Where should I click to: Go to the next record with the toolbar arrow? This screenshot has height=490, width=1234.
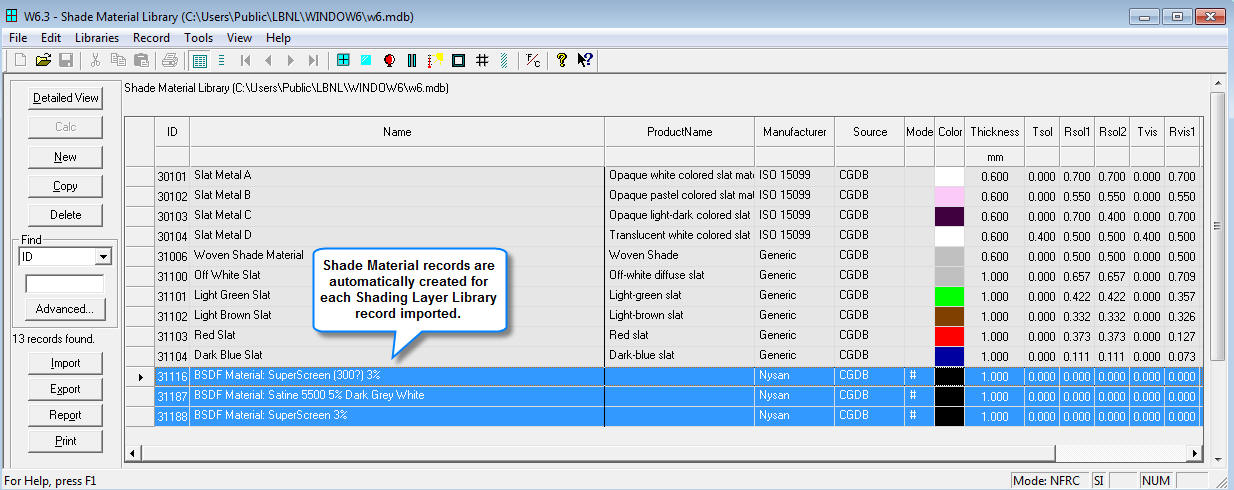(291, 60)
